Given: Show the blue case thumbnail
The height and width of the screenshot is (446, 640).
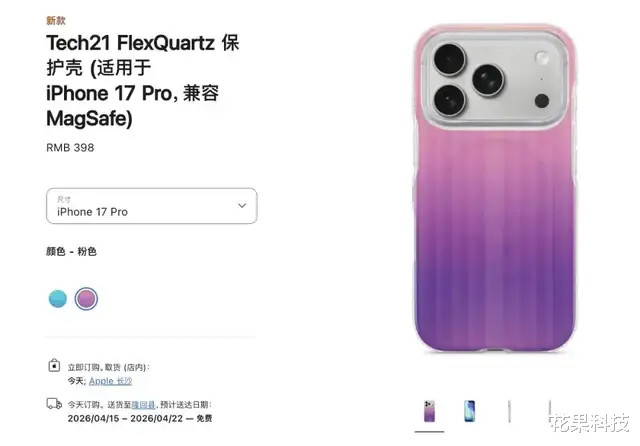Looking at the screenshot, I should pyautogui.click(x=469, y=411).
